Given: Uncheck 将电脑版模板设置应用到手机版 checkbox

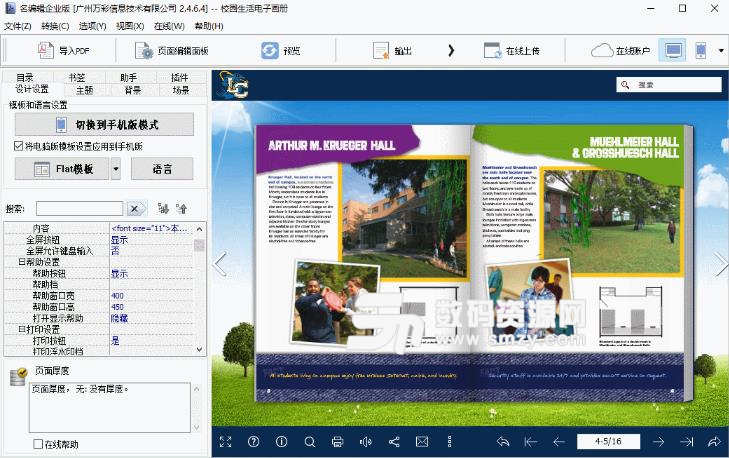Looking at the screenshot, I should 19,146.
